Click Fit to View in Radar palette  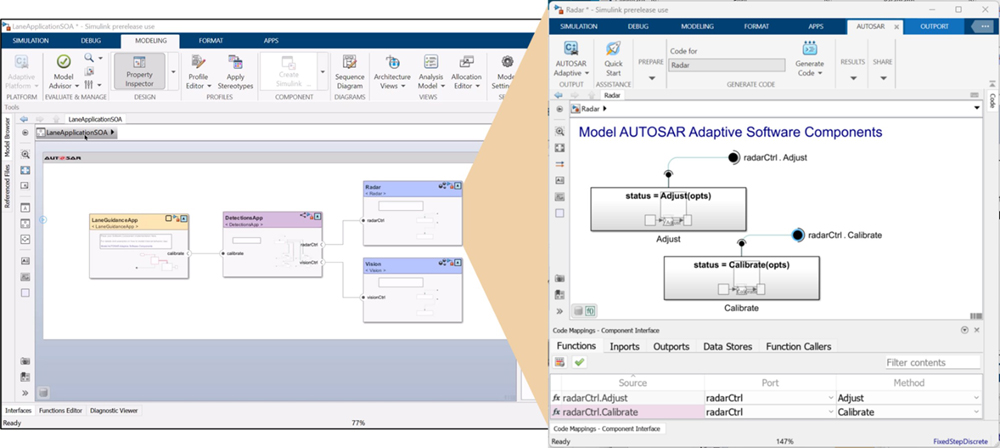[559, 148]
